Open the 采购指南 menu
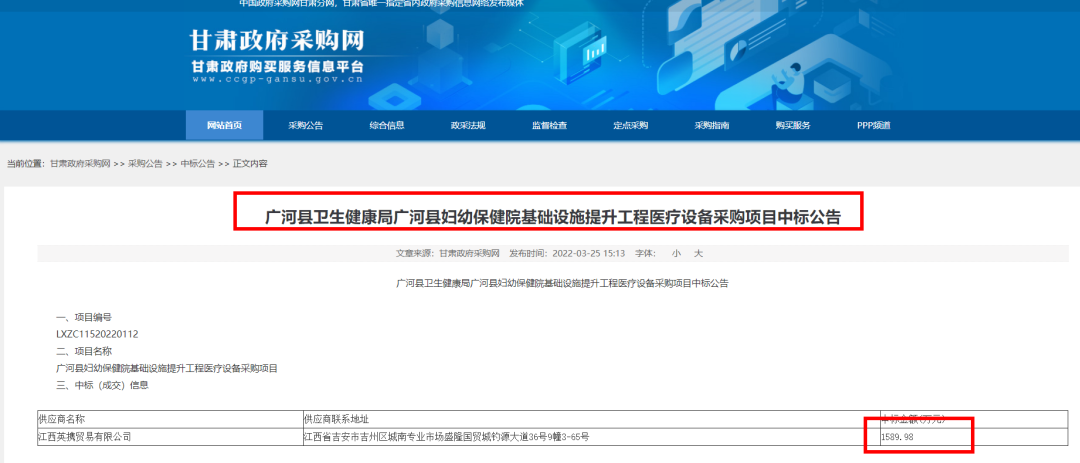This screenshot has width=1080, height=463. click(712, 125)
